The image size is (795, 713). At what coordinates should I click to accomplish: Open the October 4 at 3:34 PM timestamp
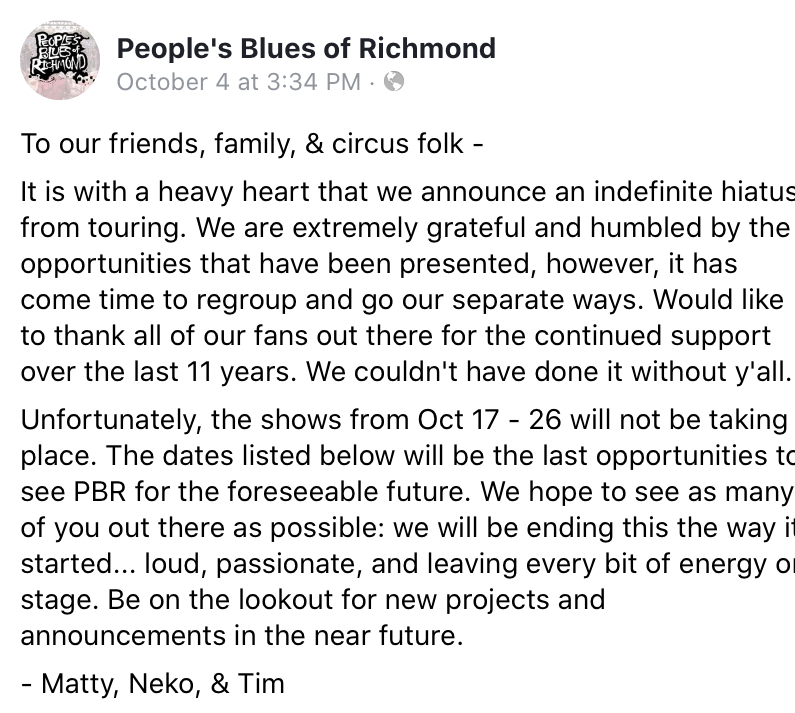239,82
